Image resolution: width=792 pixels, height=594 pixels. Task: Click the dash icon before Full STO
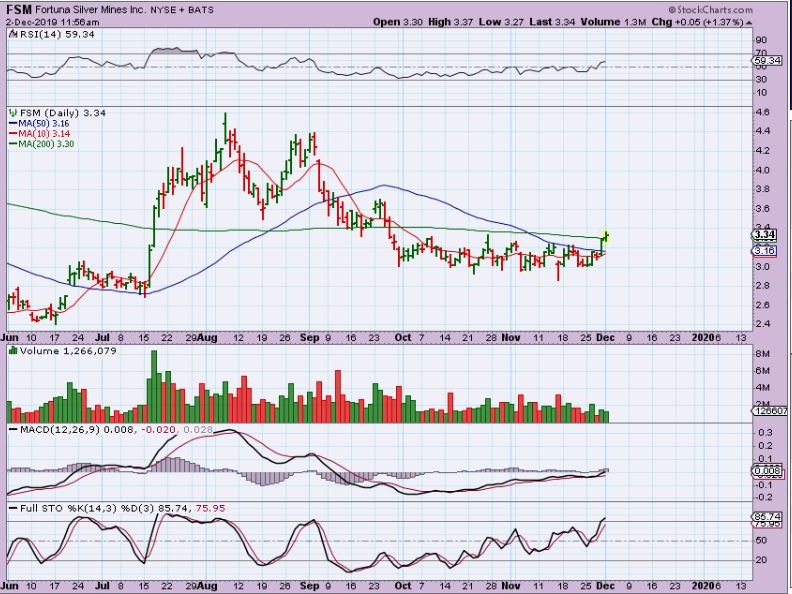[x=13, y=509]
